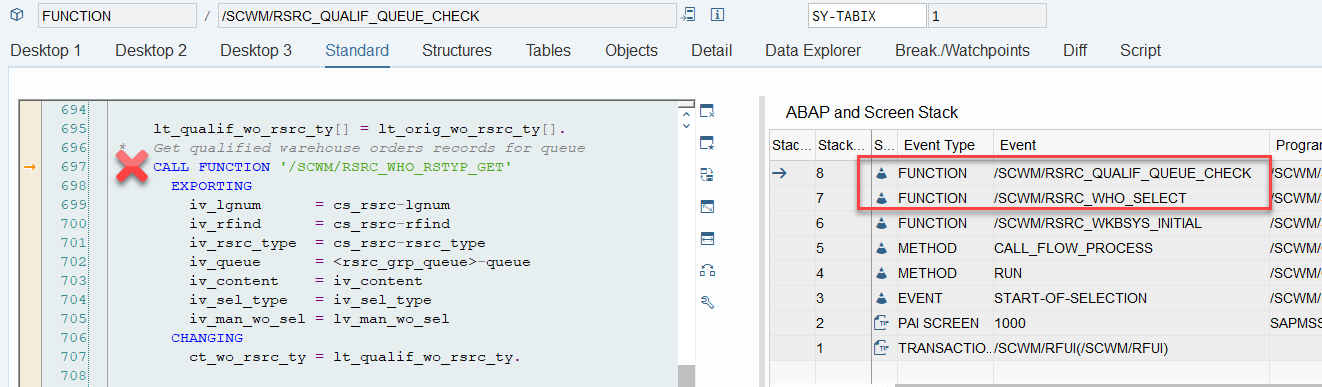1322x387 pixels.
Task: Open the Structures tab
Action: coord(457,50)
